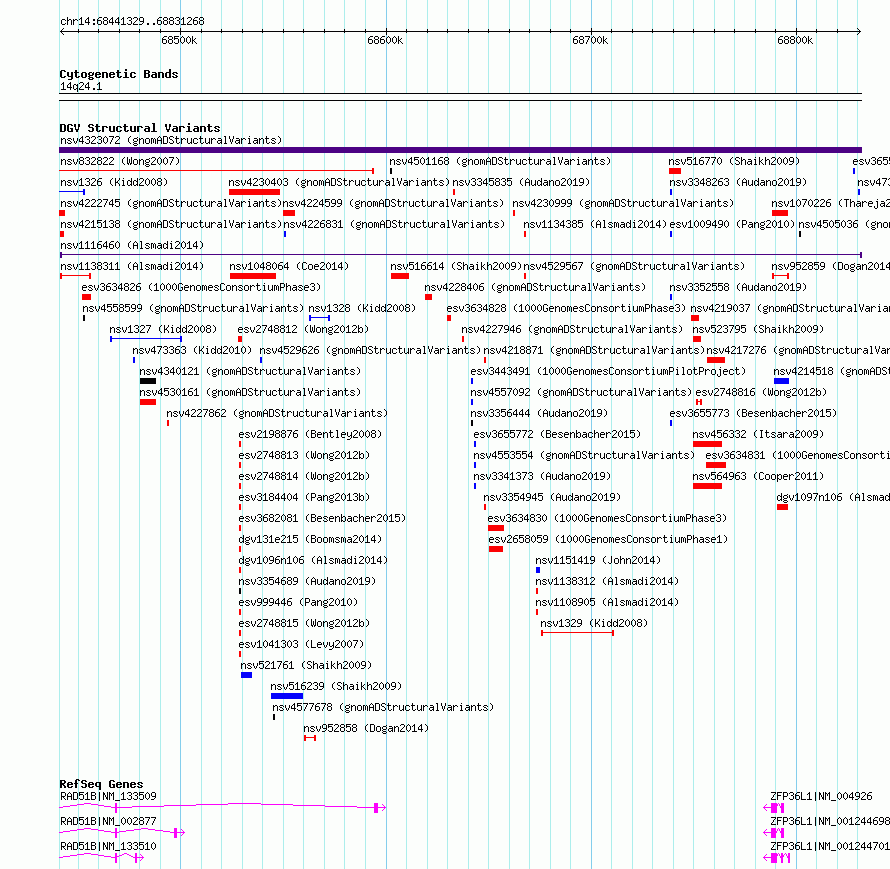890x869 pixels.
Task: Select nsv1151419 (John2014) variant
Action: (598, 560)
